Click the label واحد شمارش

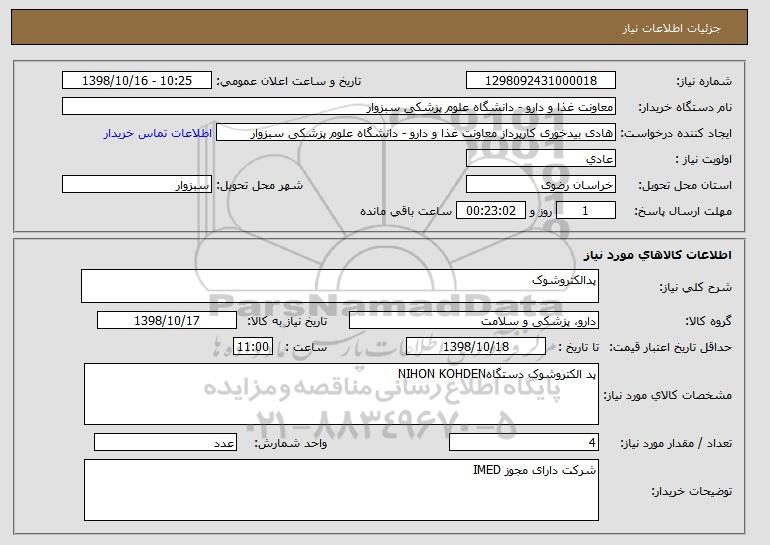pos(290,443)
